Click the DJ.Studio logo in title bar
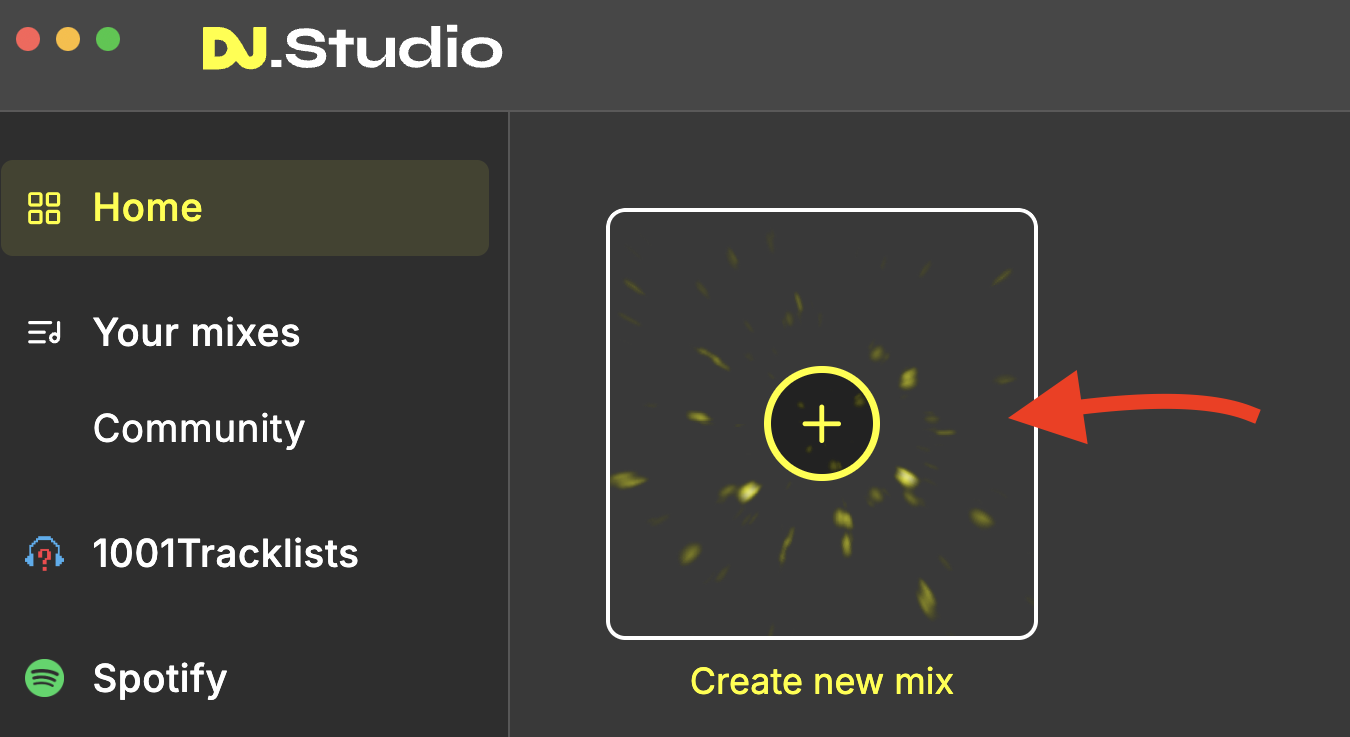The image size is (1350, 737). (x=352, y=48)
